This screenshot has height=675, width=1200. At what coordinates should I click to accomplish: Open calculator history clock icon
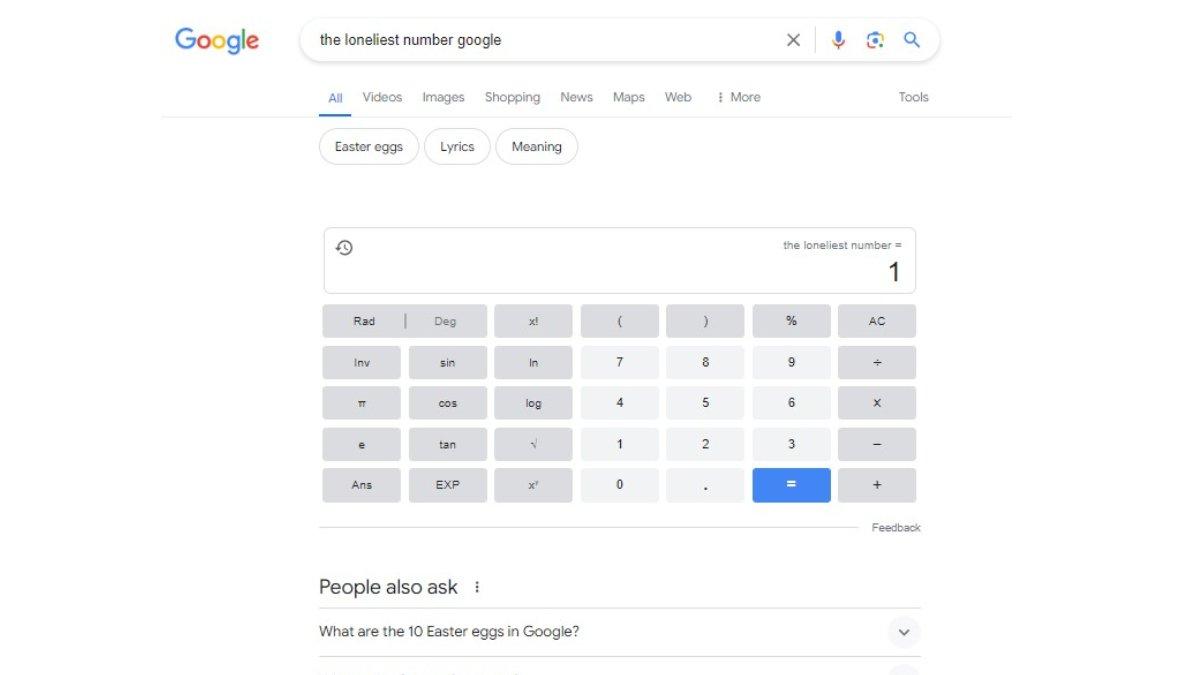pyautogui.click(x=344, y=248)
